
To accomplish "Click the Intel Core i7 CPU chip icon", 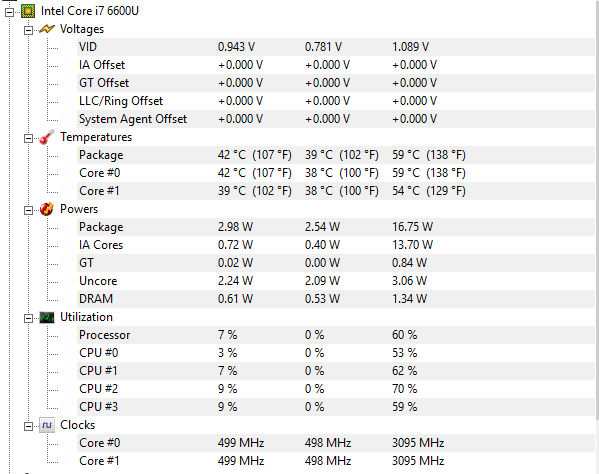I will (x=28, y=11).
